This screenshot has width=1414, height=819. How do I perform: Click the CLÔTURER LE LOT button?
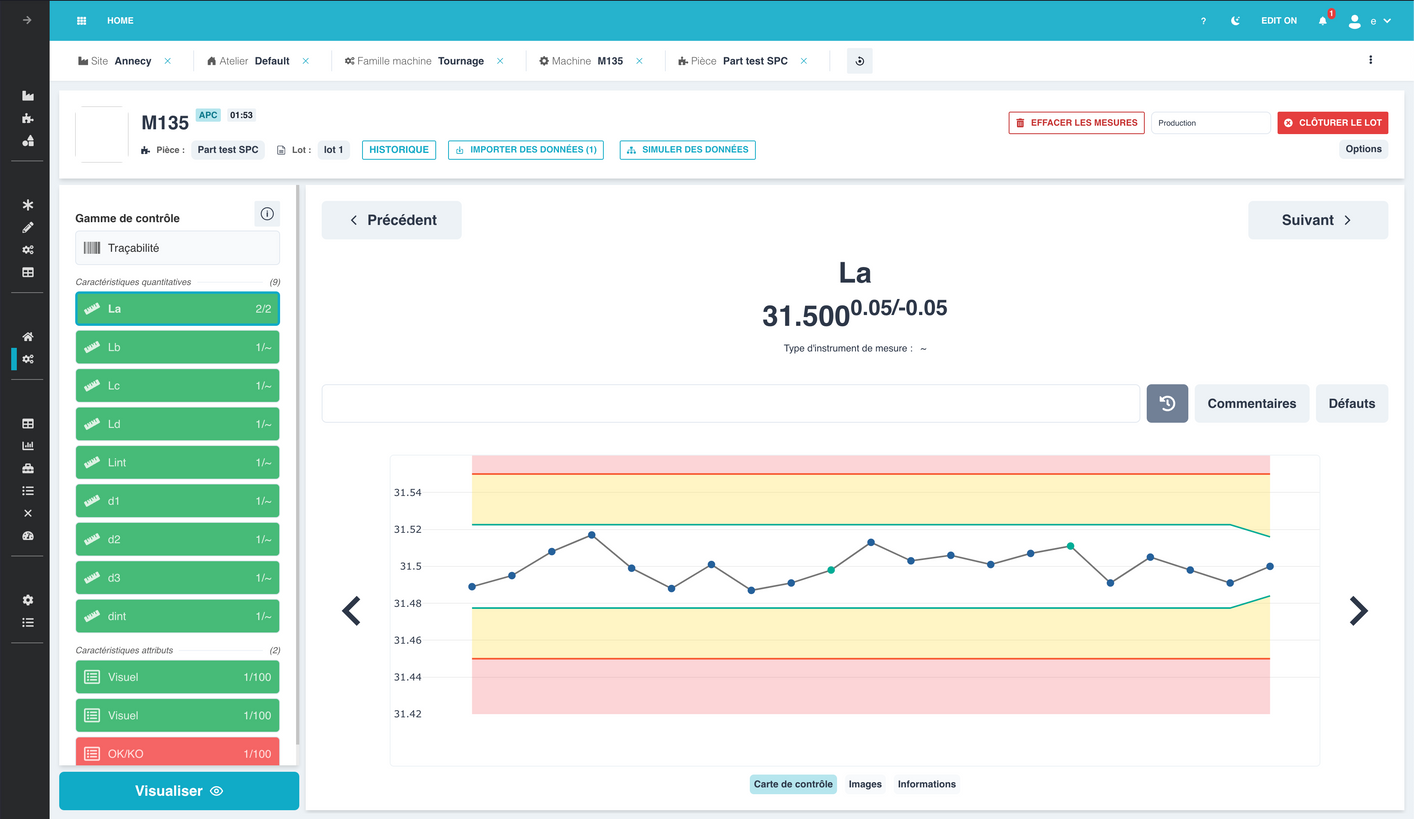1332,123
